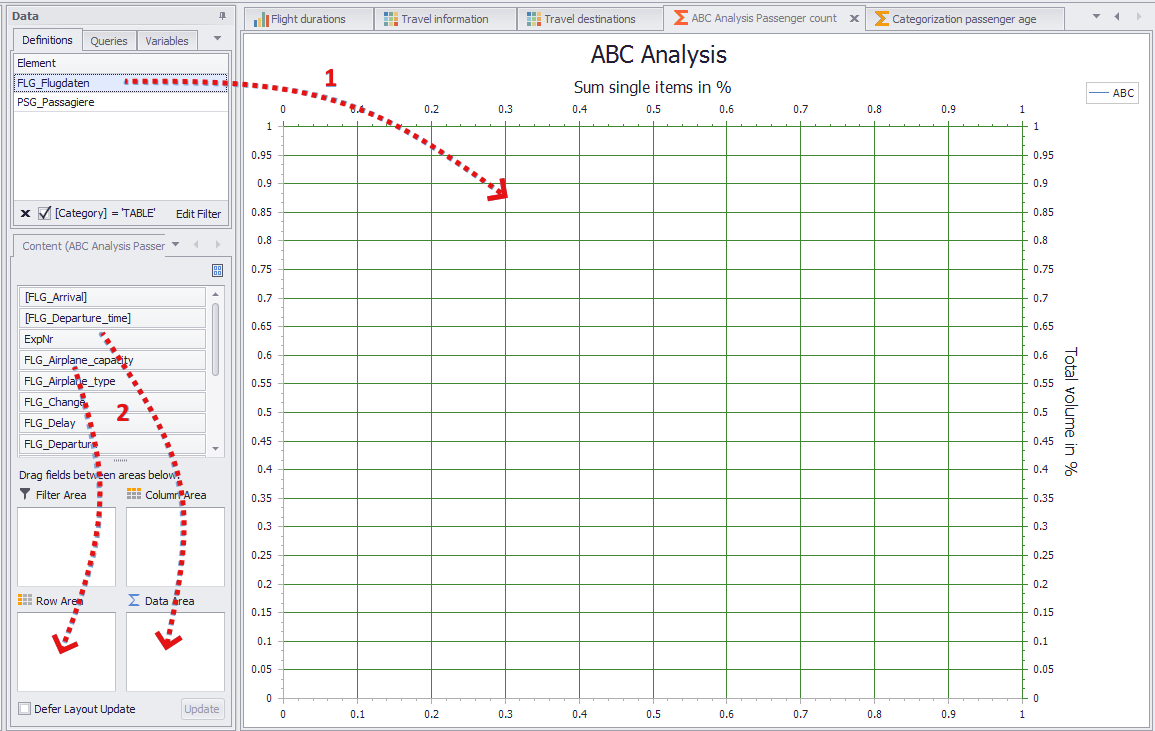The width and height of the screenshot is (1155, 731).
Task: Click the sigma icon of Categorization tab
Action: 882,19
